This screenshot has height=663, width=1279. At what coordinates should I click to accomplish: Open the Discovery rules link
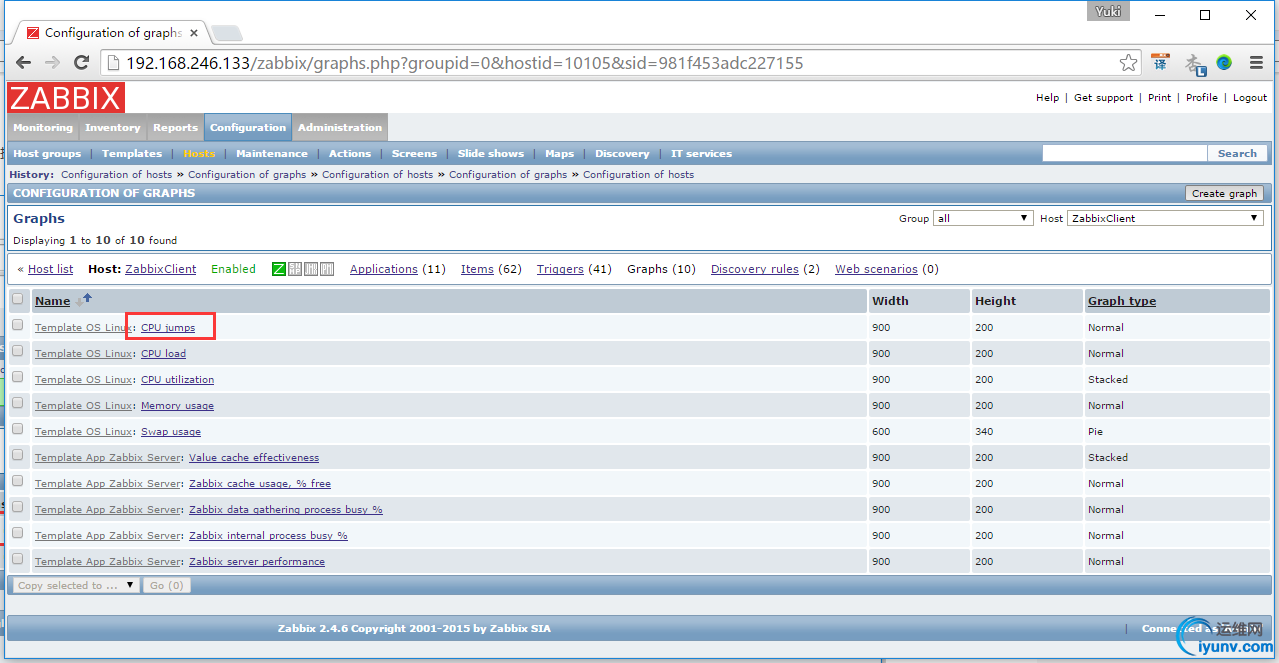pos(755,269)
